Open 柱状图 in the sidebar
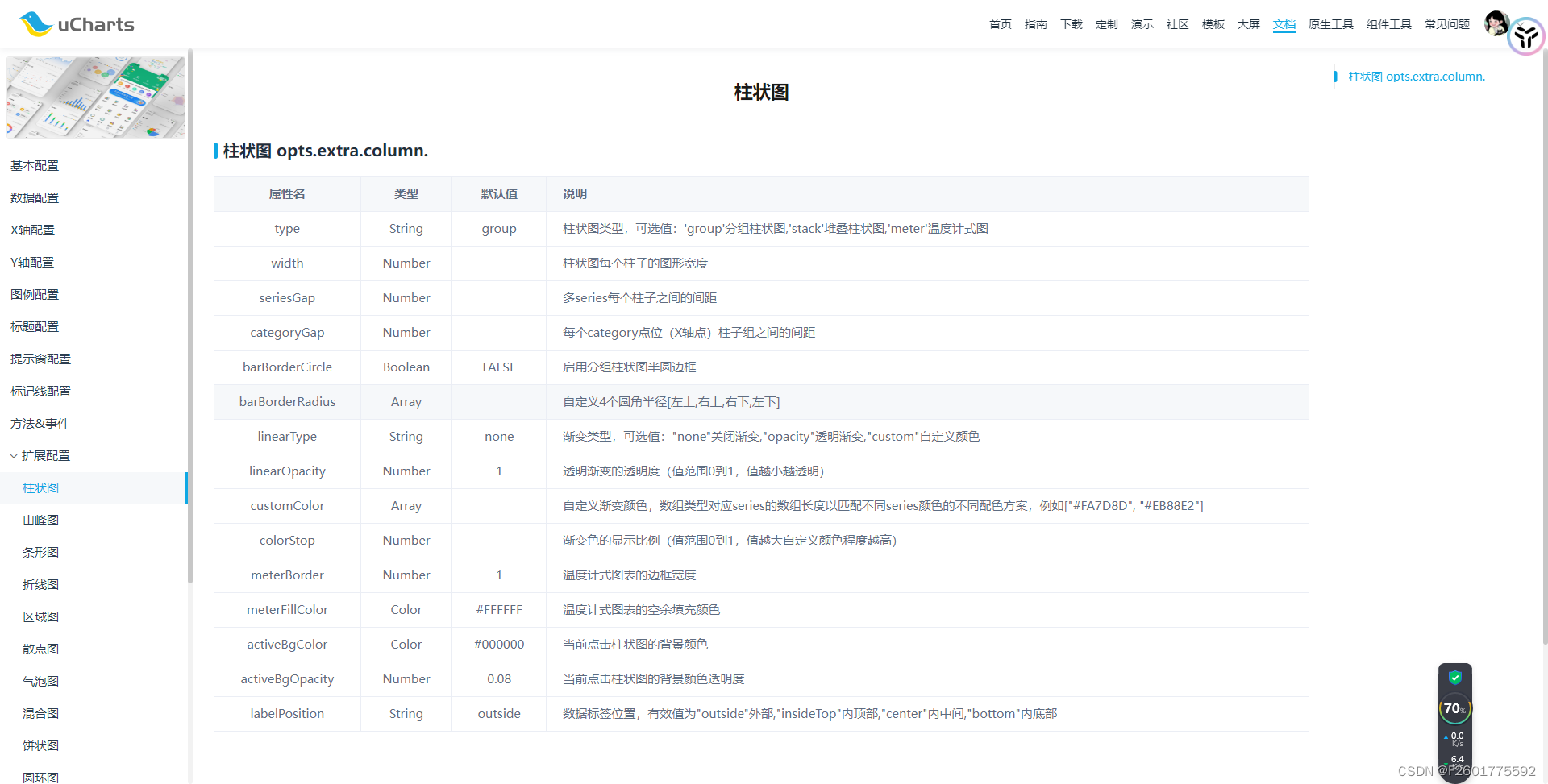 (41, 487)
